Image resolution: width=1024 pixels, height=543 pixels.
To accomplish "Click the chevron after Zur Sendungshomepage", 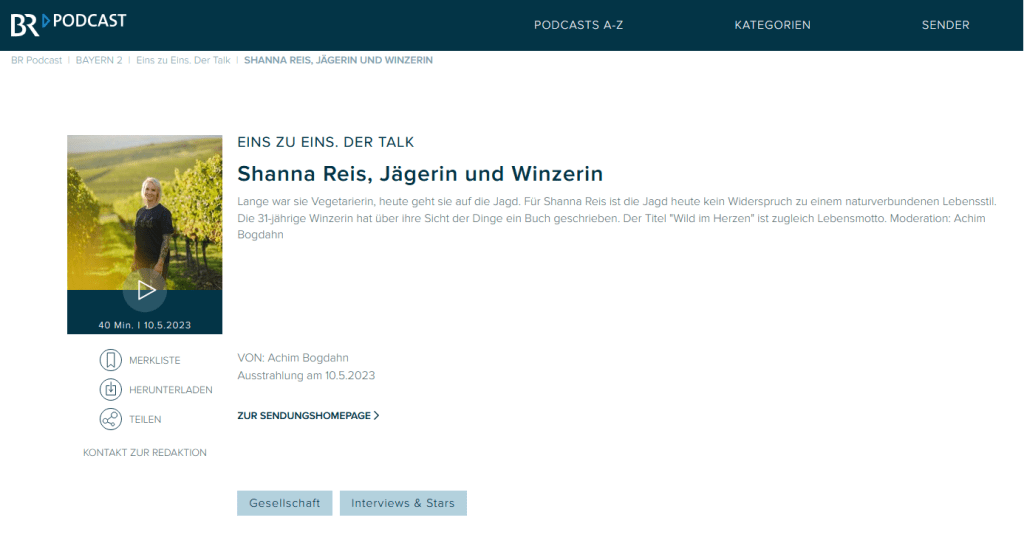I will pos(376,415).
